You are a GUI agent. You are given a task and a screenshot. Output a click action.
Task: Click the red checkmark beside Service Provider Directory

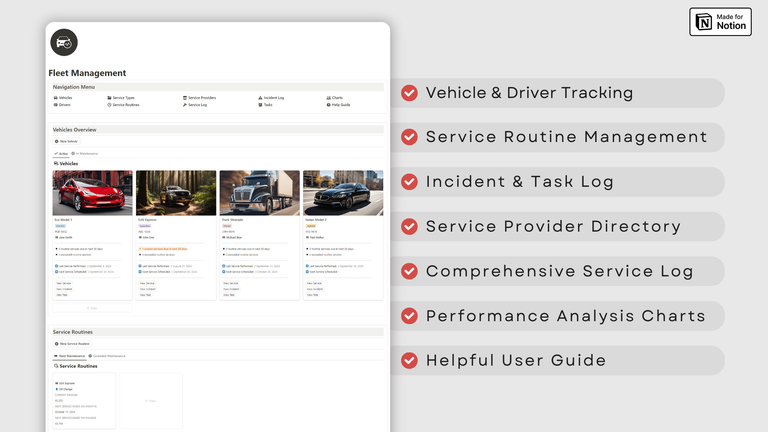click(x=409, y=226)
